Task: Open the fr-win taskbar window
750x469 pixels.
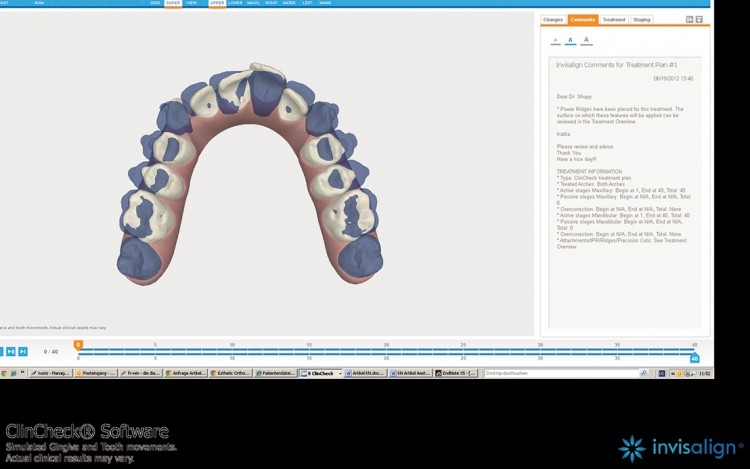Action: (140, 373)
